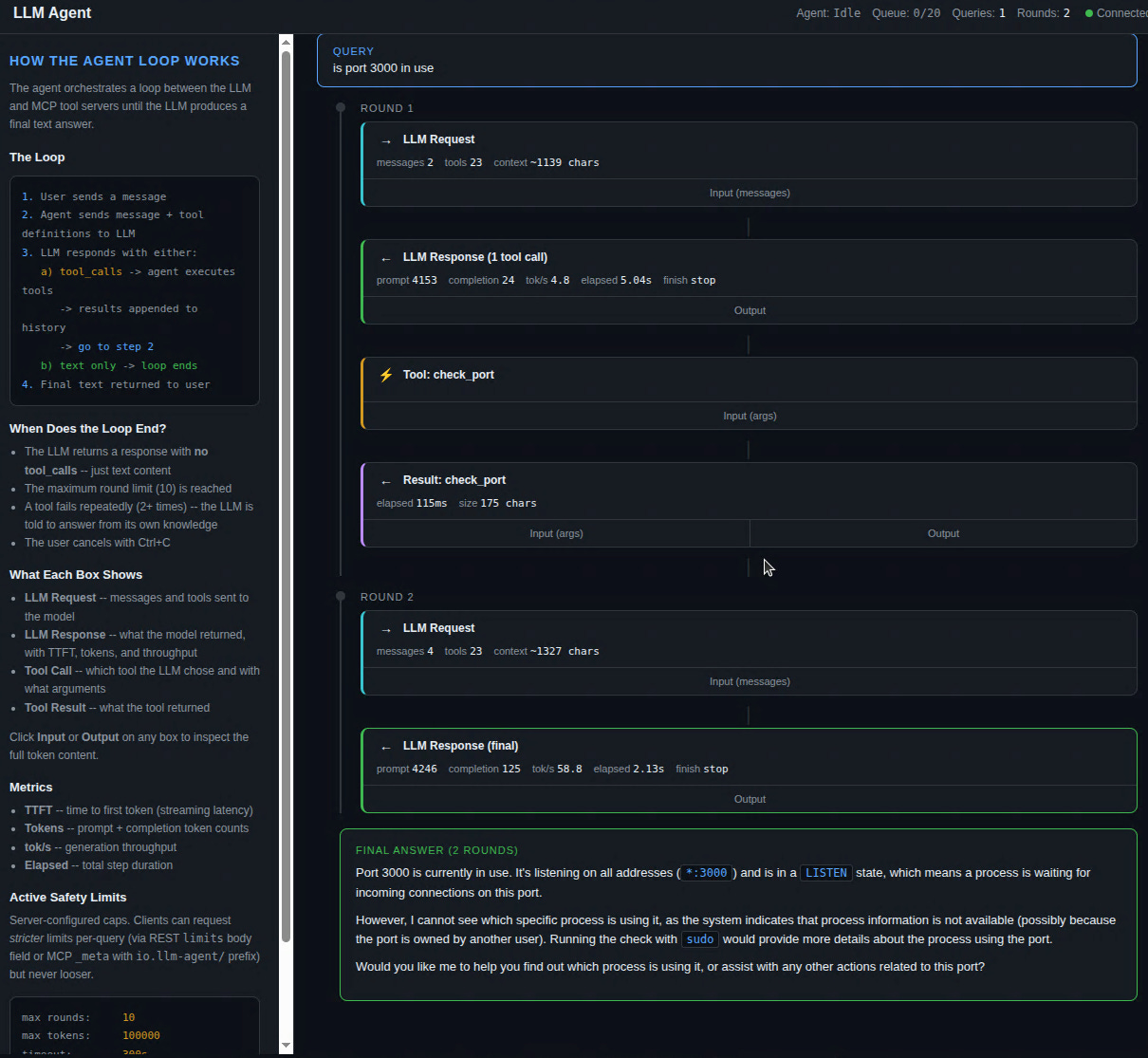Click the 'Tool: check_port' title
The height and width of the screenshot is (1058, 1148).
point(449,375)
